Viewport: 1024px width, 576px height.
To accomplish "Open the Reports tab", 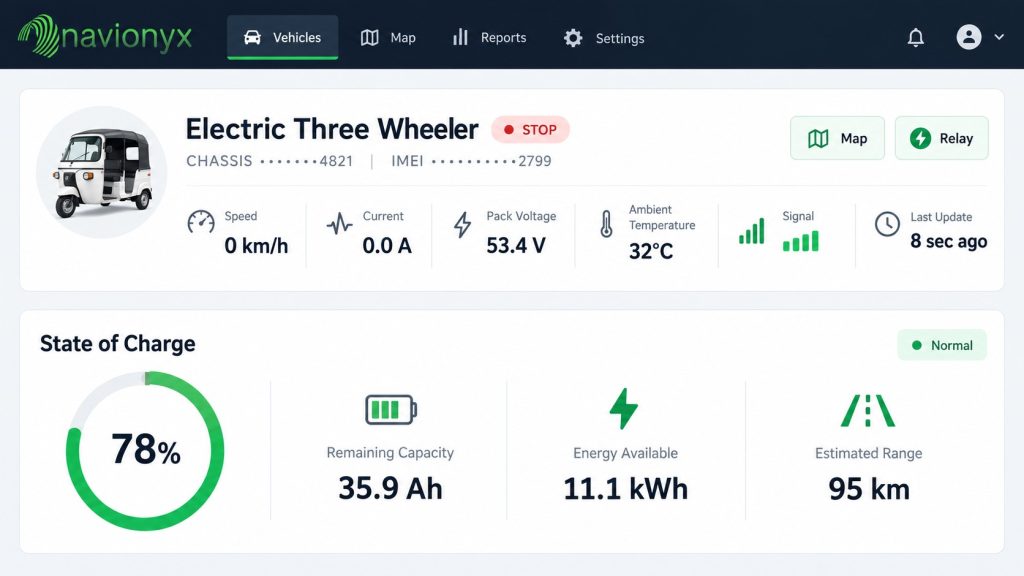I will (489, 38).
